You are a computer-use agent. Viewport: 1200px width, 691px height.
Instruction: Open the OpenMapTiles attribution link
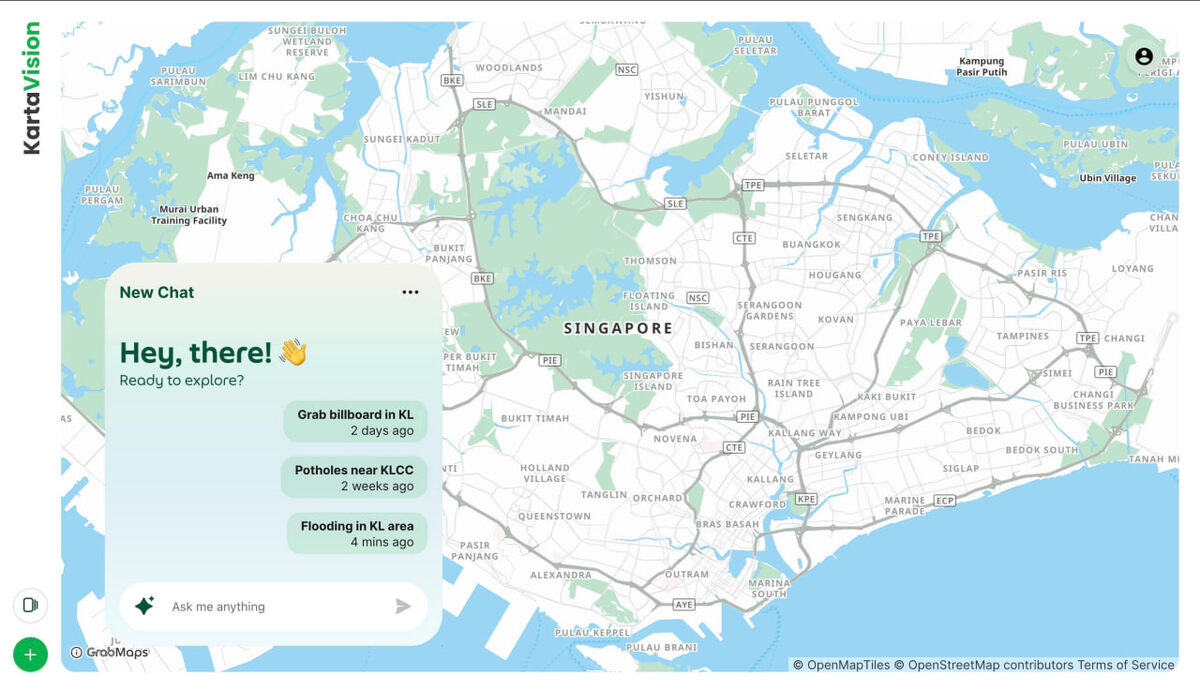(841, 665)
